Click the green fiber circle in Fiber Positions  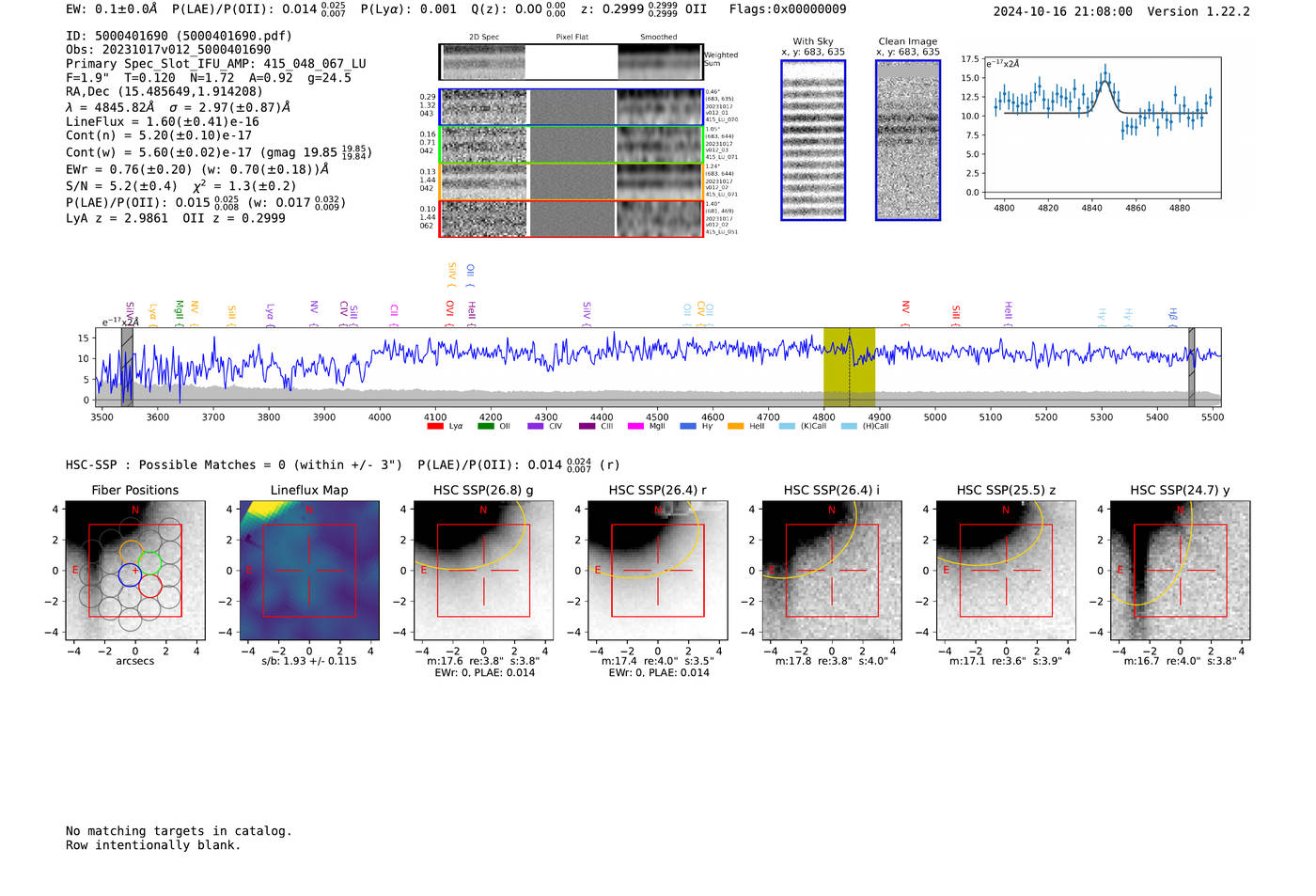tap(149, 563)
